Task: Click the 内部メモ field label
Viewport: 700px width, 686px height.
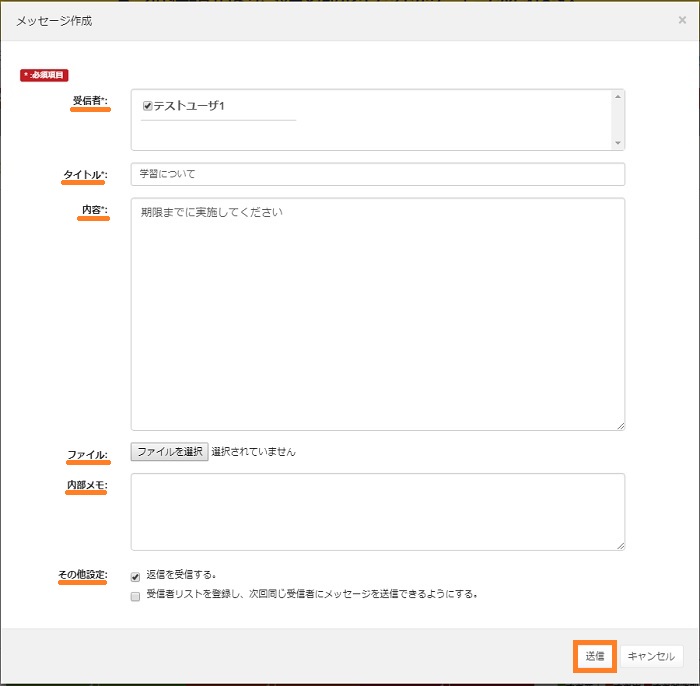Action: tap(86, 485)
